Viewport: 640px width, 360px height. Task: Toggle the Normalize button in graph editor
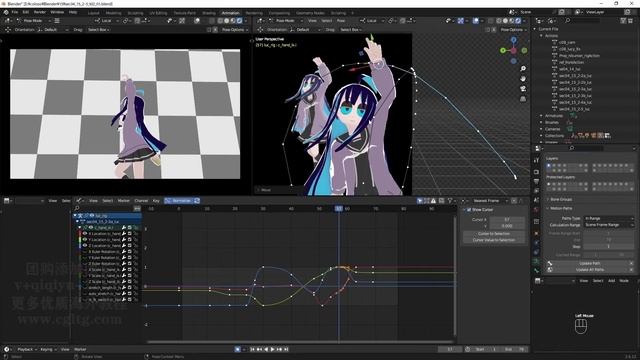click(178, 201)
